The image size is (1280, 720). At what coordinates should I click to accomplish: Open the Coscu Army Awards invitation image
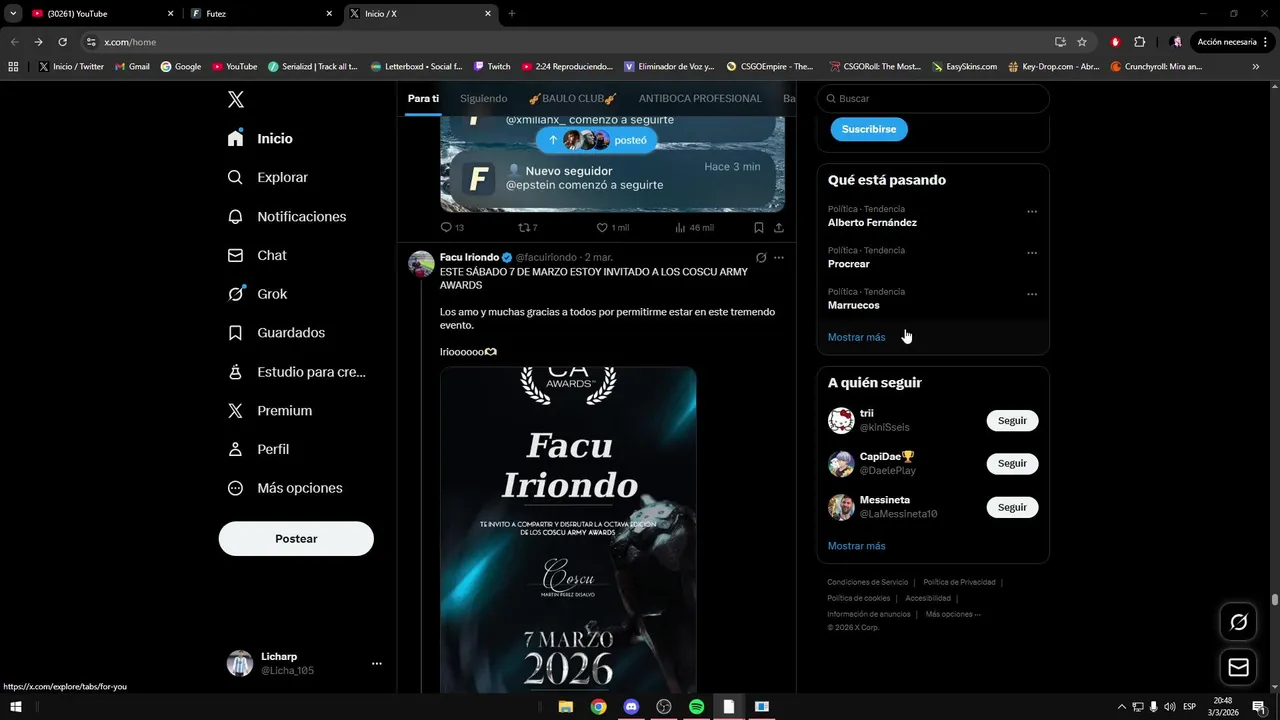click(x=568, y=530)
